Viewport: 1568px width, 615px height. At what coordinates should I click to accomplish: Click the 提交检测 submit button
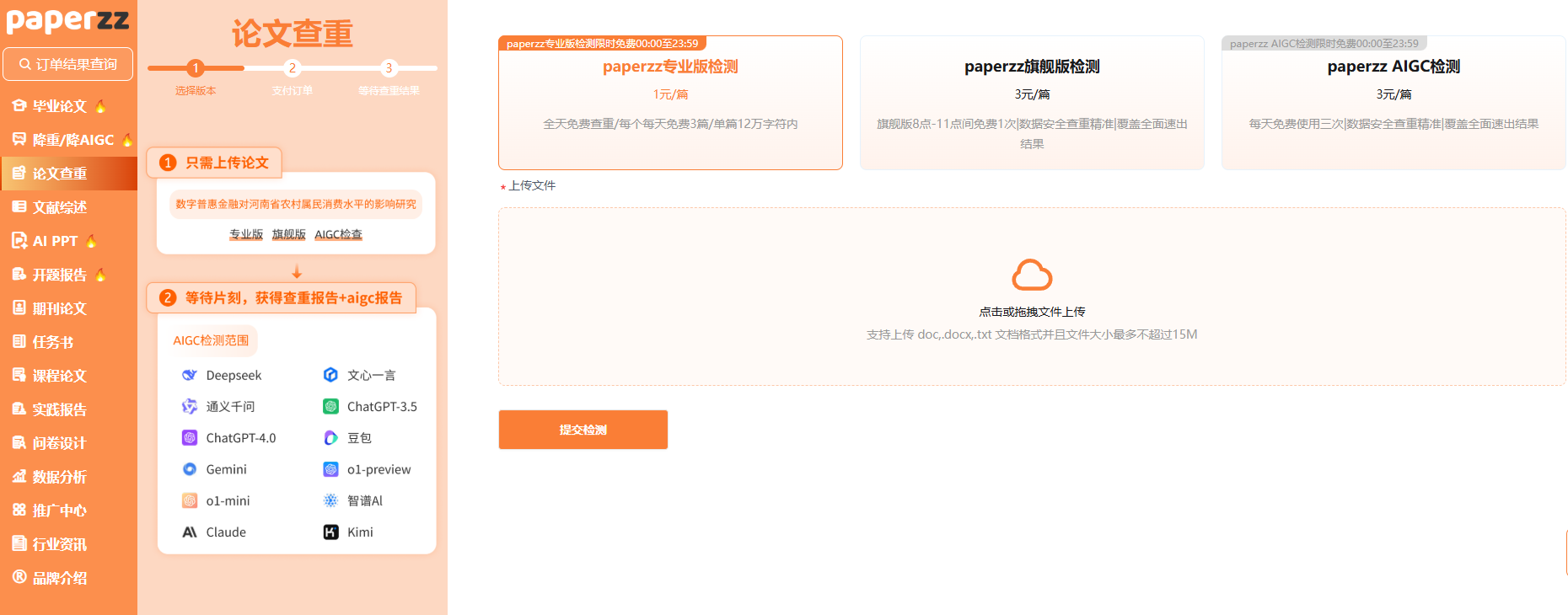[x=583, y=430]
